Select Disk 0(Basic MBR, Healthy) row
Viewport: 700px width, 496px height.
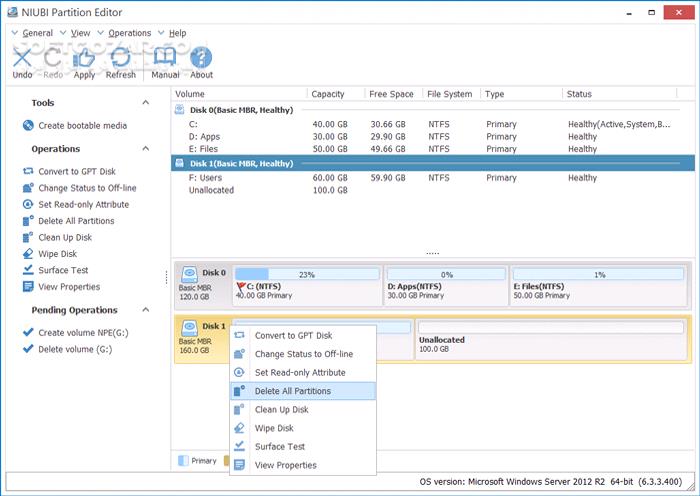coord(433,110)
